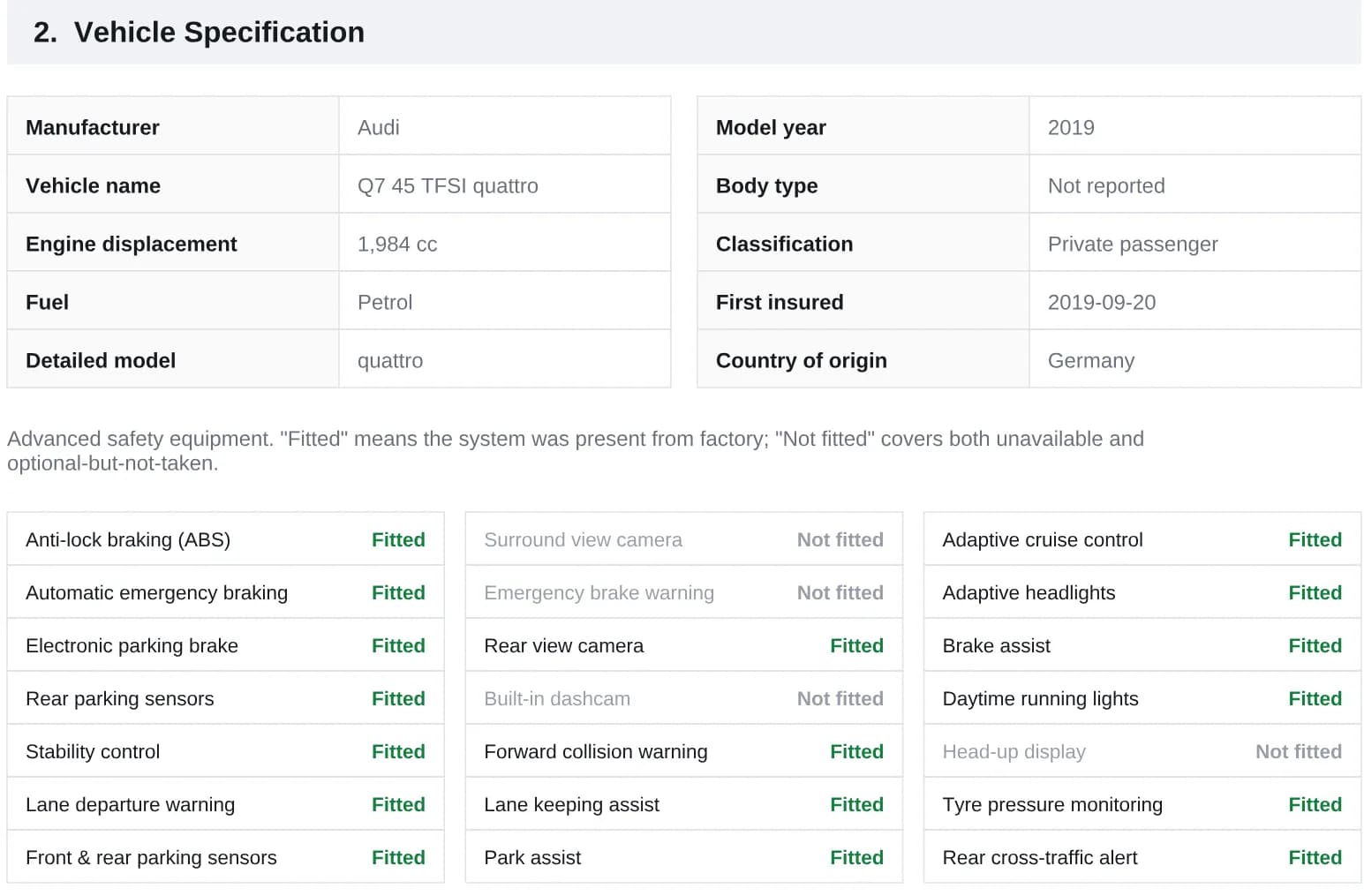Select the "Detailed model" label cell
The image size is (1364, 896).
pos(173,359)
